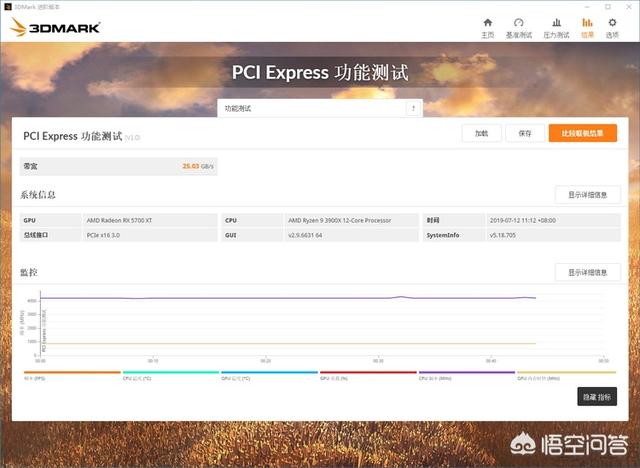Click the orange compare results online button
640x468 pixels.
[582, 133]
